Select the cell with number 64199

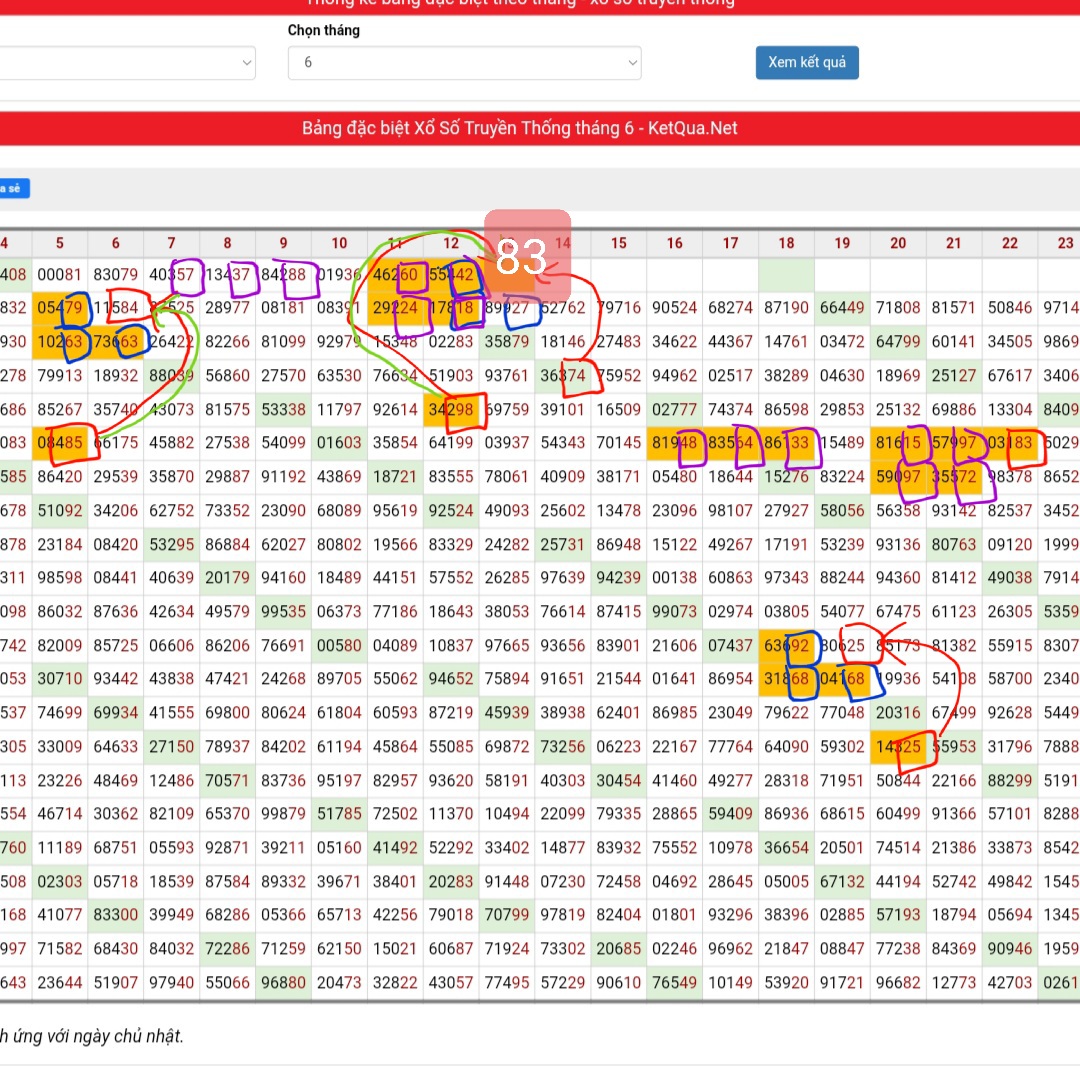tap(450, 443)
